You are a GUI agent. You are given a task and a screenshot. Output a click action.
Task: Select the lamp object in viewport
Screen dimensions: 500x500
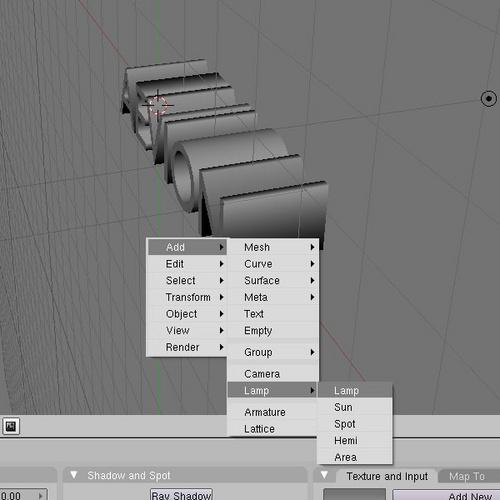[x=489, y=99]
